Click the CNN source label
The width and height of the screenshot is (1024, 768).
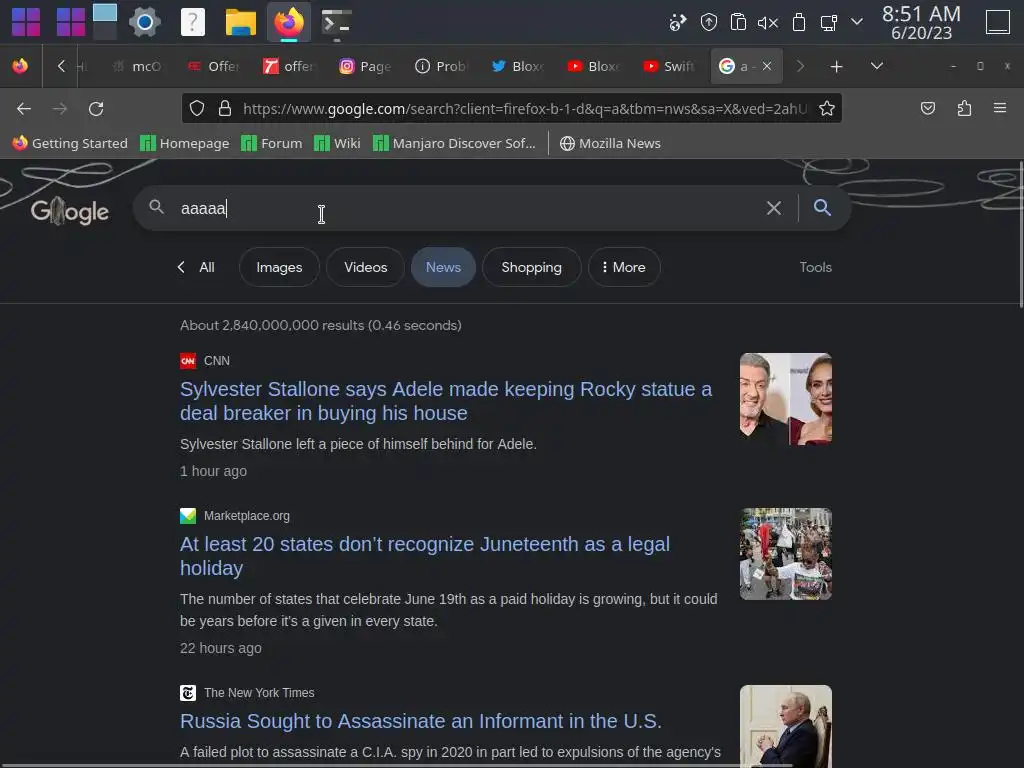[216, 360]
